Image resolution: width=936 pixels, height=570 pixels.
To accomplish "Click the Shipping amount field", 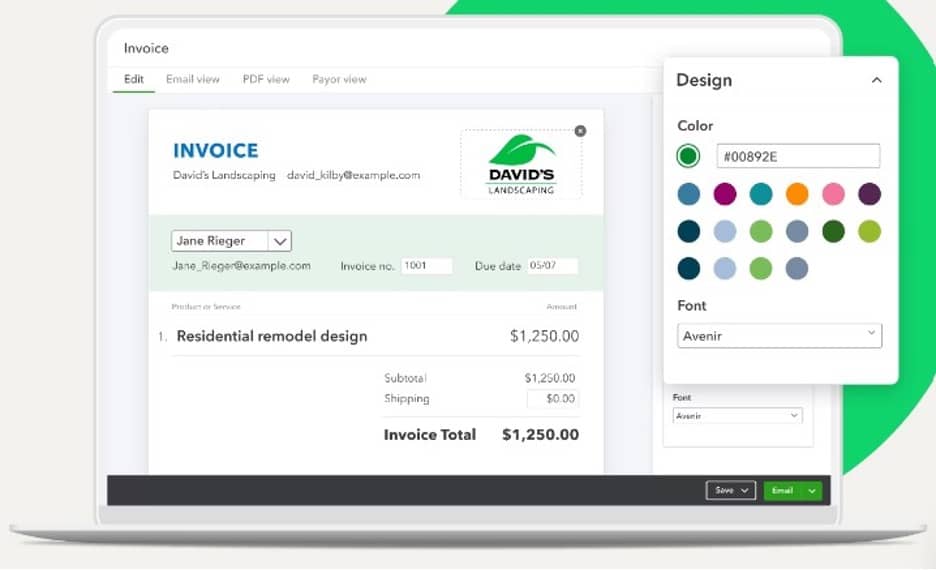I will click(x=552, y=399).
